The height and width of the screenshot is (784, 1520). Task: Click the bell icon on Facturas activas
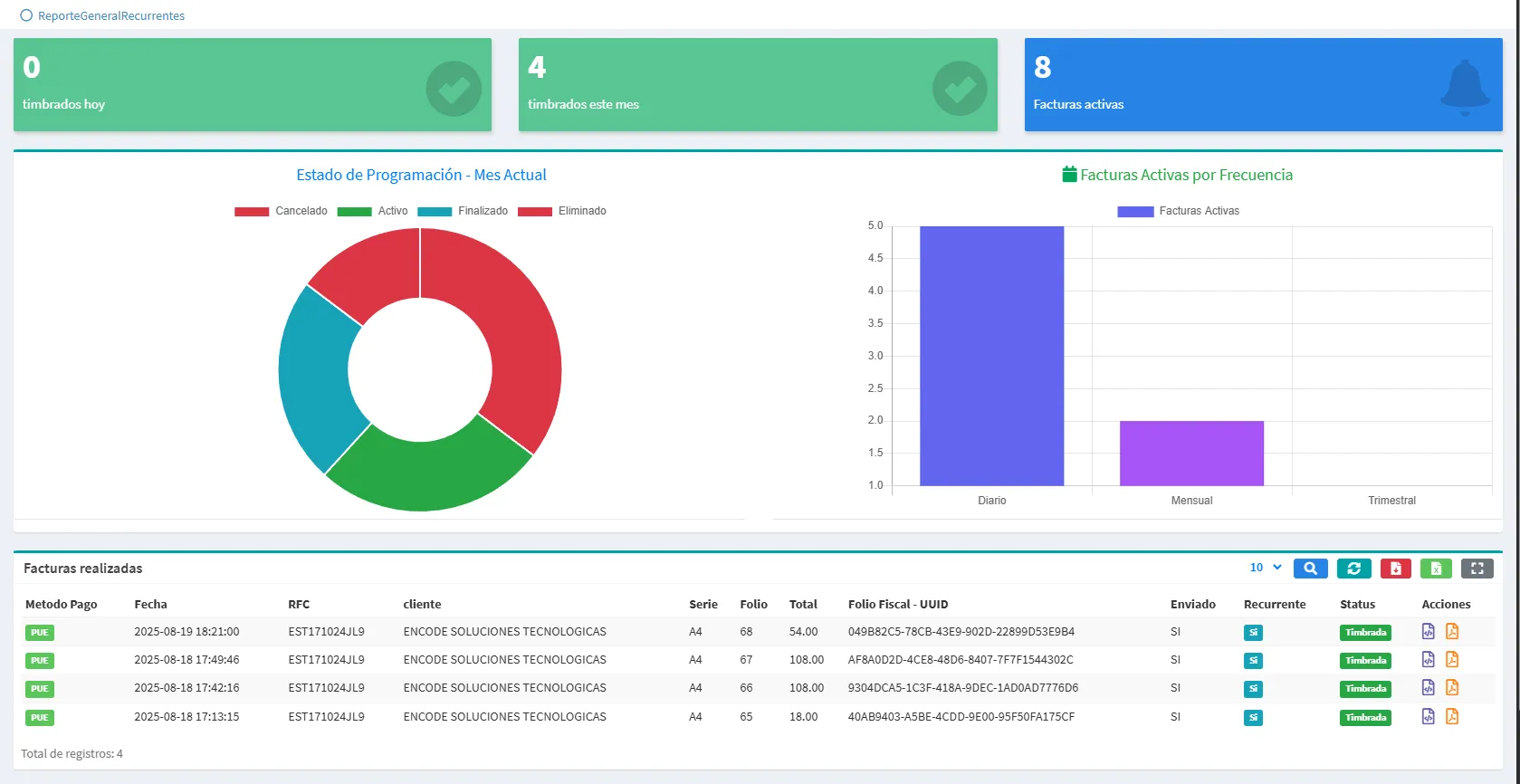(x=1464, y=87)
